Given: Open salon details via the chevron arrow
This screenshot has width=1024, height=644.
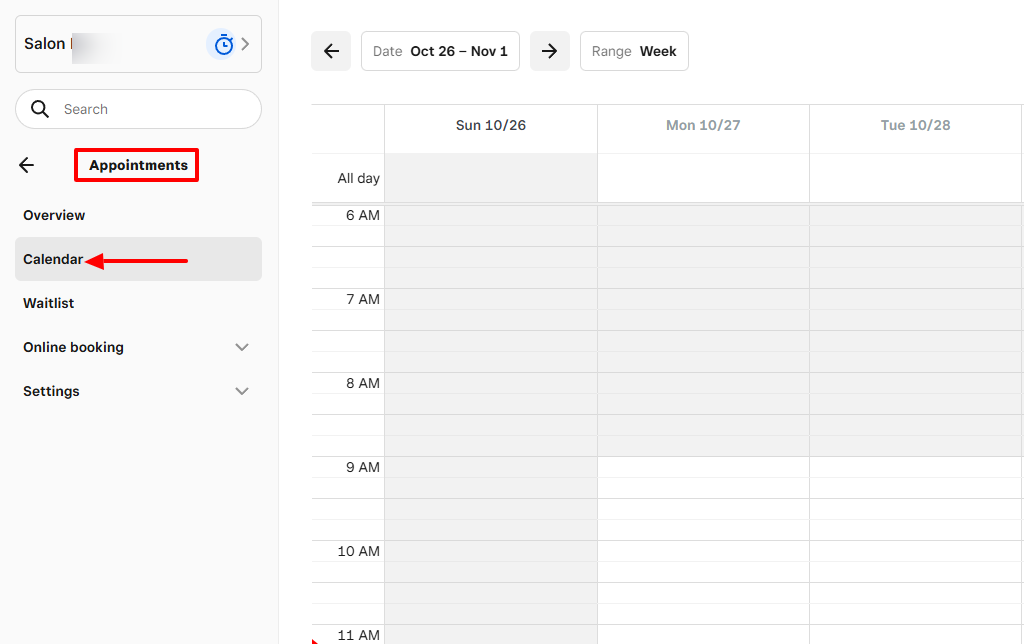Looking at the screenshot, I should point(243,44).
